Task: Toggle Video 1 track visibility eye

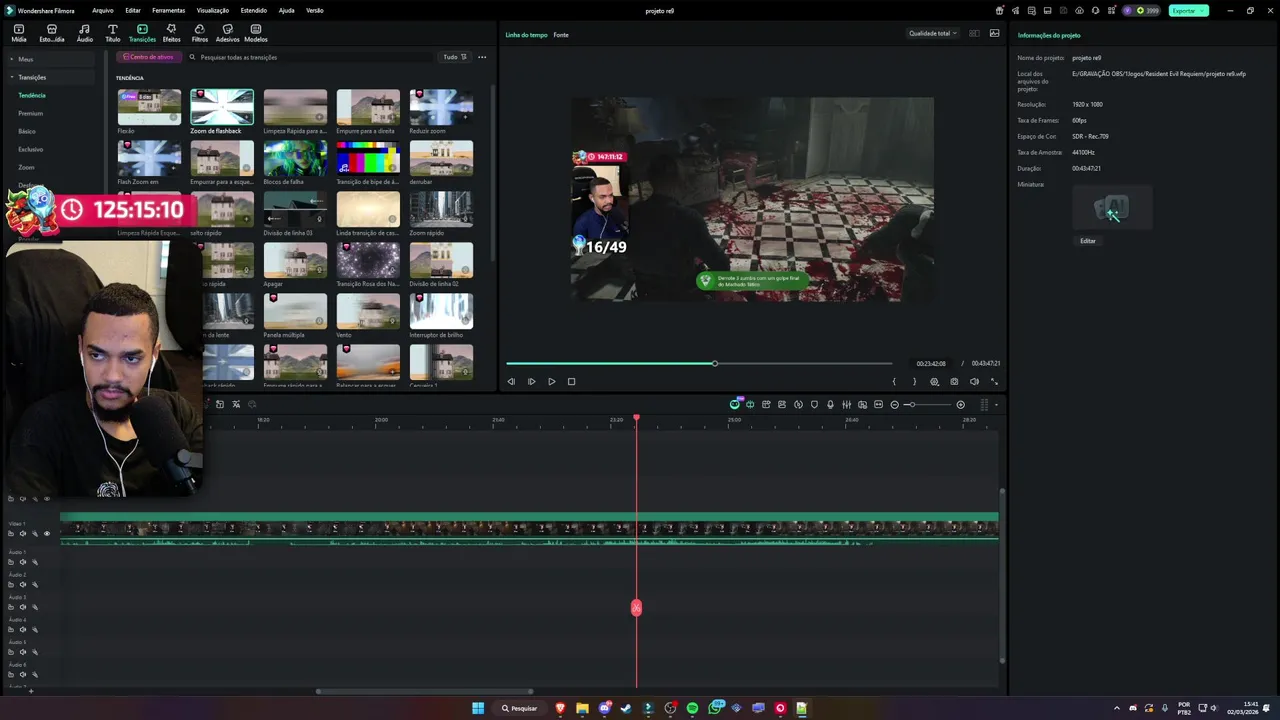Action: click(x=46, y=533)
